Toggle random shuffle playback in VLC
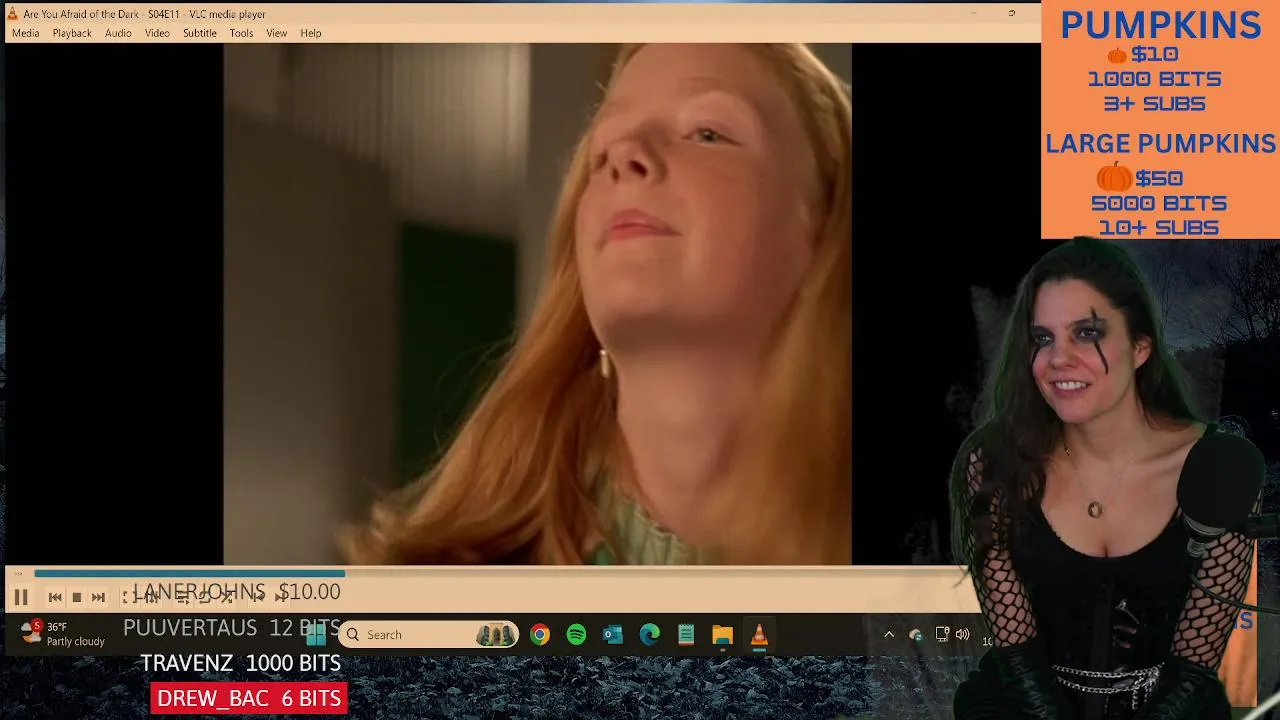The width and height of the screenshot is (1280, 720). point(227,597)
